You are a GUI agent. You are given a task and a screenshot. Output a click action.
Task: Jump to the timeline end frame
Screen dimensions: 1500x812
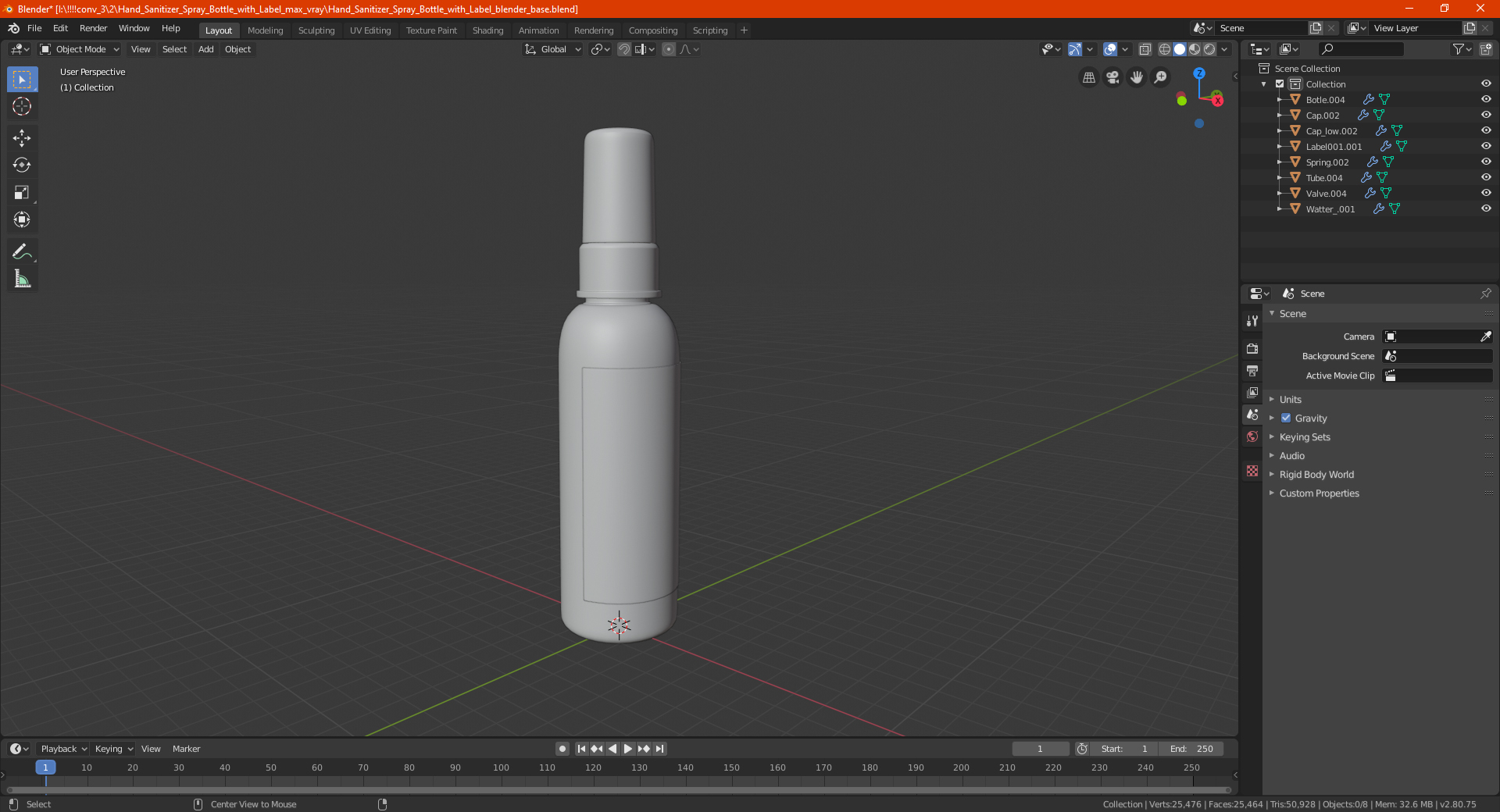click(659, 749)
